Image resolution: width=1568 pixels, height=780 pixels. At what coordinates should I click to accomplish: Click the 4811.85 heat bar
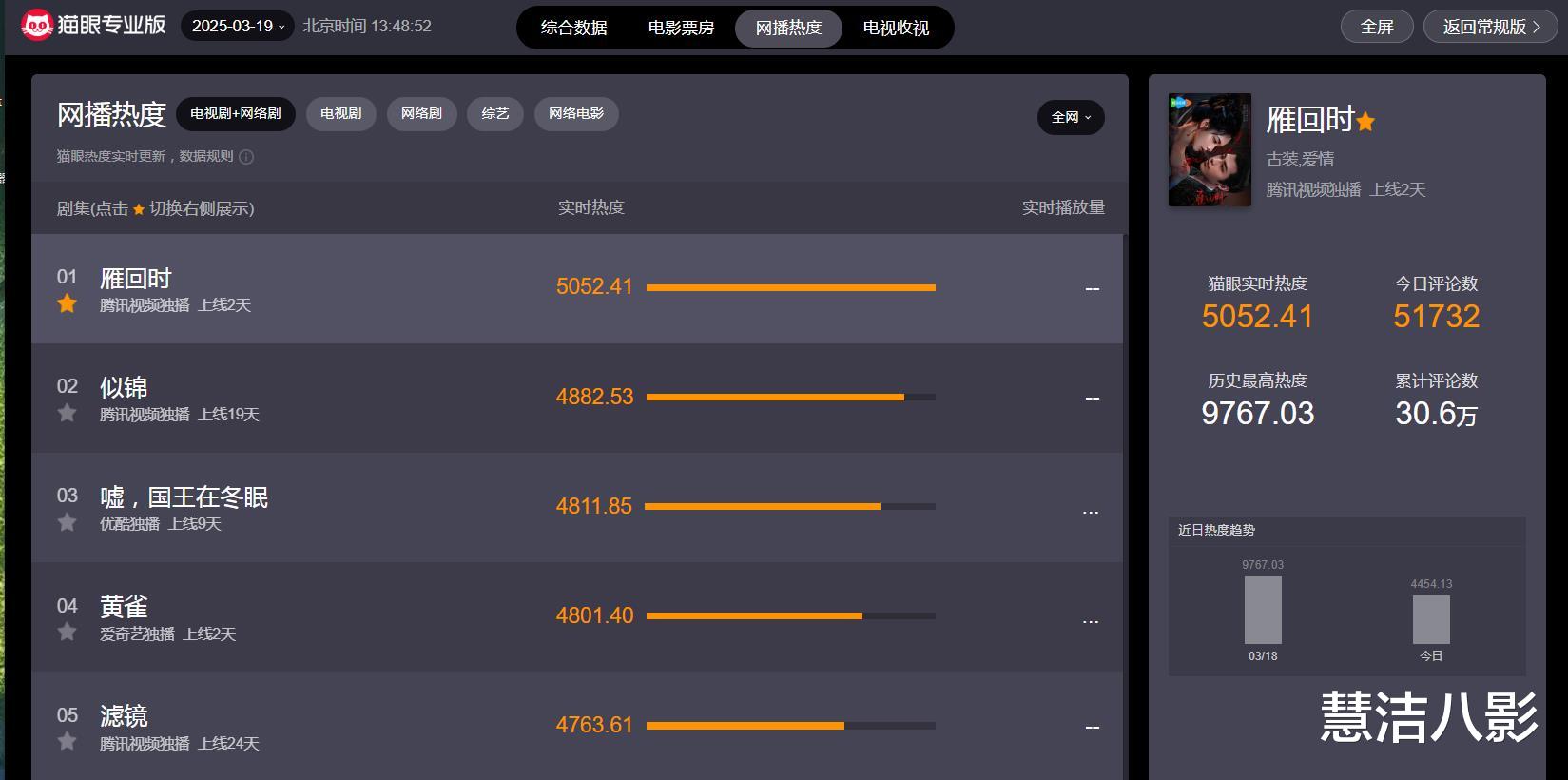[790, 506]
